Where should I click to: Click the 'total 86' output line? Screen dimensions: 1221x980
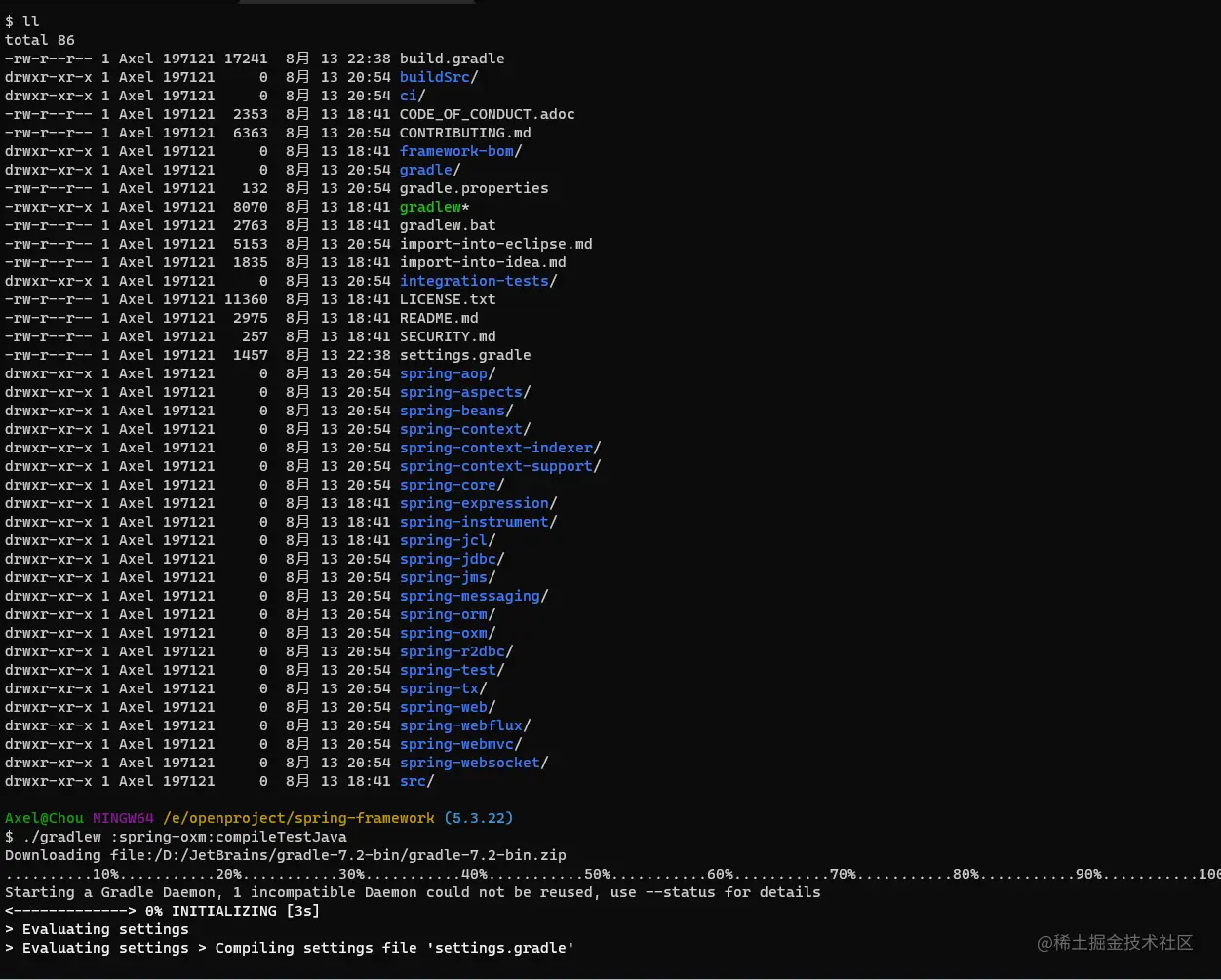pyautogui.click(x=40, y=40)
